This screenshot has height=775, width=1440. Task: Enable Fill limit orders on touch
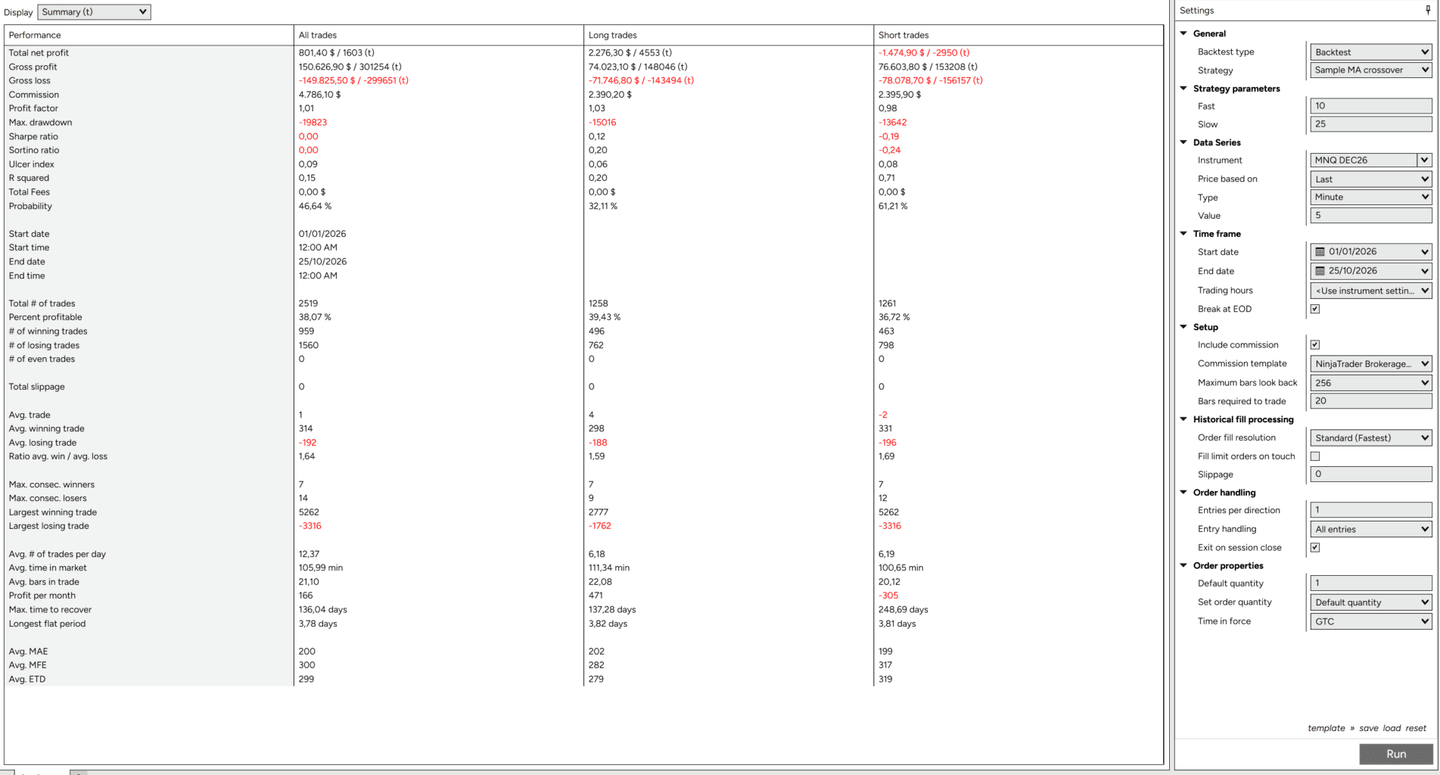tap(1315, 456)
